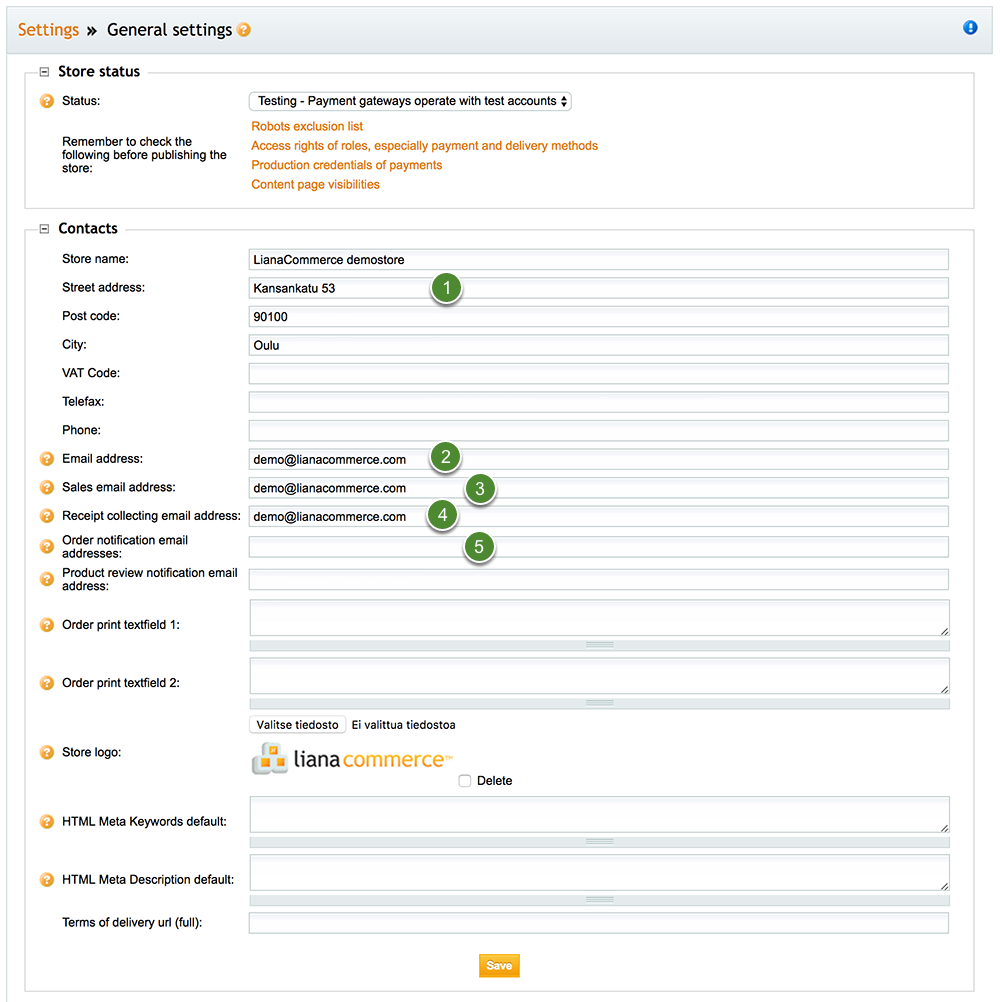This screenshot has height=1002, width=1000.
Task: Click help icon beside Product review notification email
Action: click(47, 580)
